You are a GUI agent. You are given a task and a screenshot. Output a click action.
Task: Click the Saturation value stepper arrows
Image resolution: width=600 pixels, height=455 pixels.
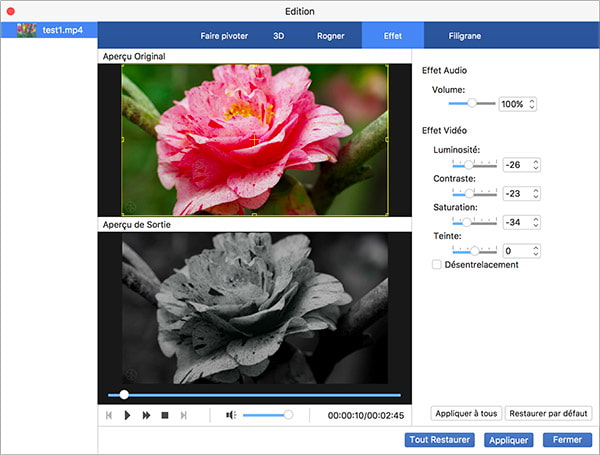coord(536,222)
